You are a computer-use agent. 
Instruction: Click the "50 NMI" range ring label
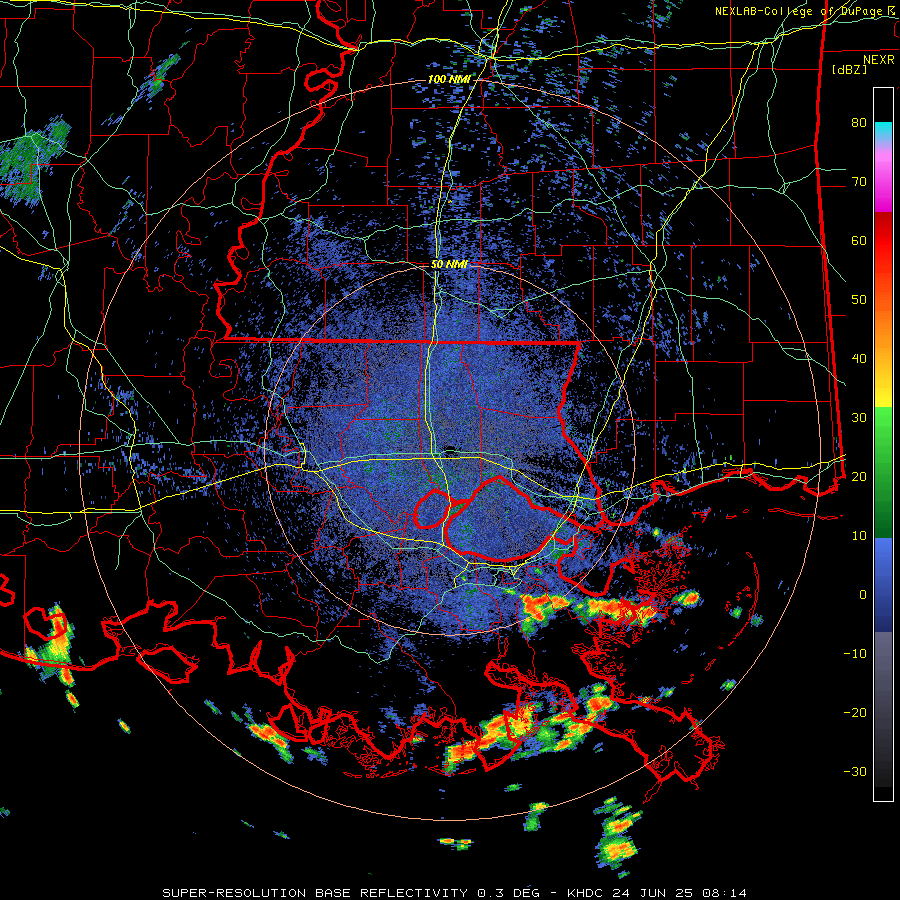point(449,265)
